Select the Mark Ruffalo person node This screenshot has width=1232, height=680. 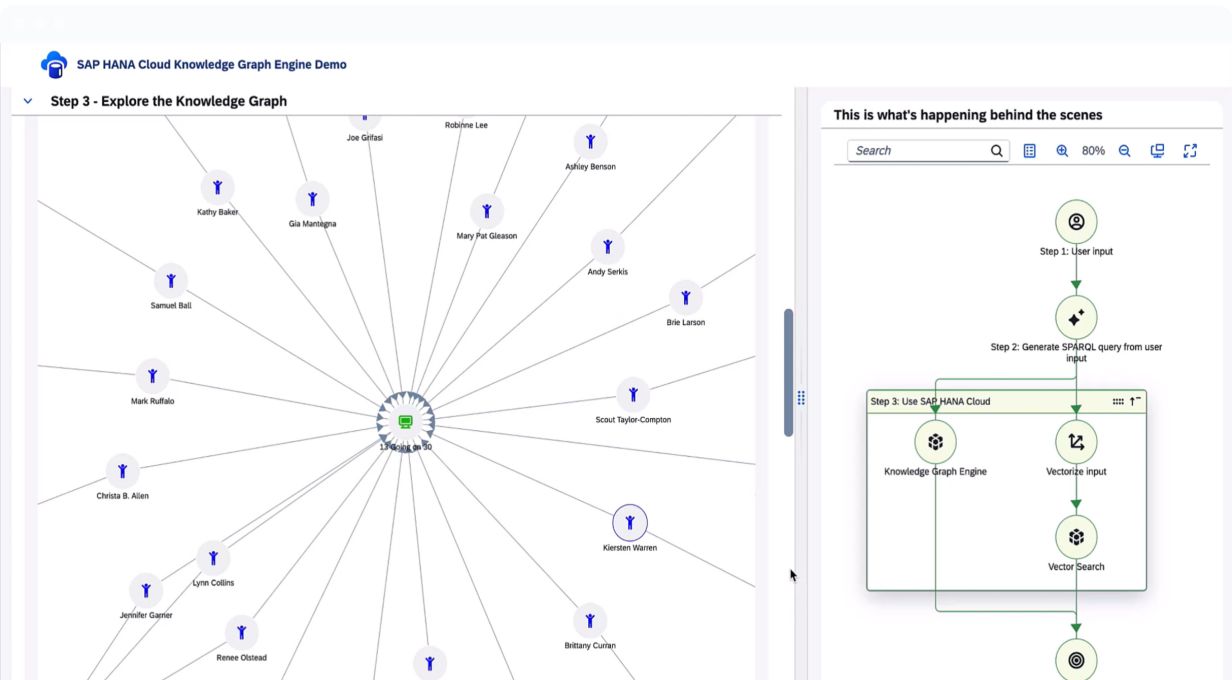pyautogui.click(x=153, y=376)
